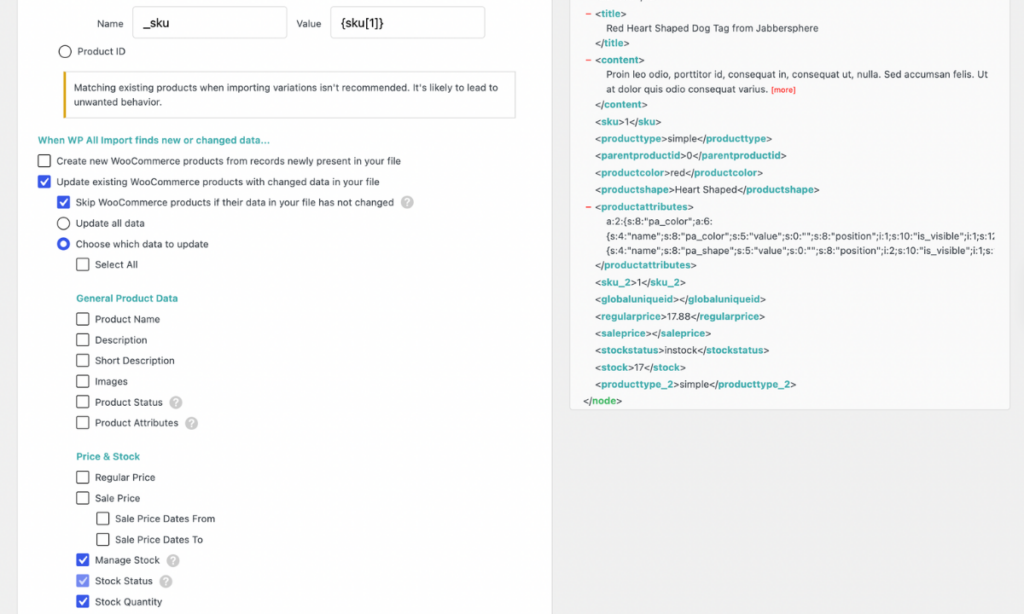Image resolution: width=1024 pixels, height=614 pixels.
Task: Check the Description checkbox
Action: pyautogui.click(x=82, y=340)
